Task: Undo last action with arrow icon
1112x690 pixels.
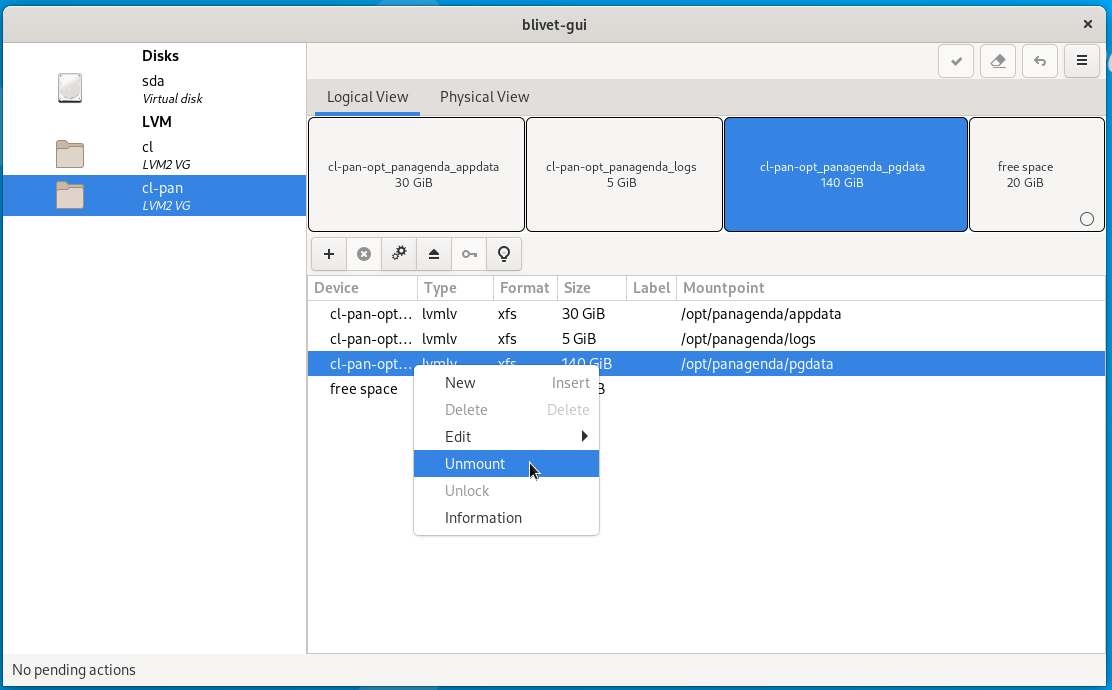Action: coord(1040,61)
